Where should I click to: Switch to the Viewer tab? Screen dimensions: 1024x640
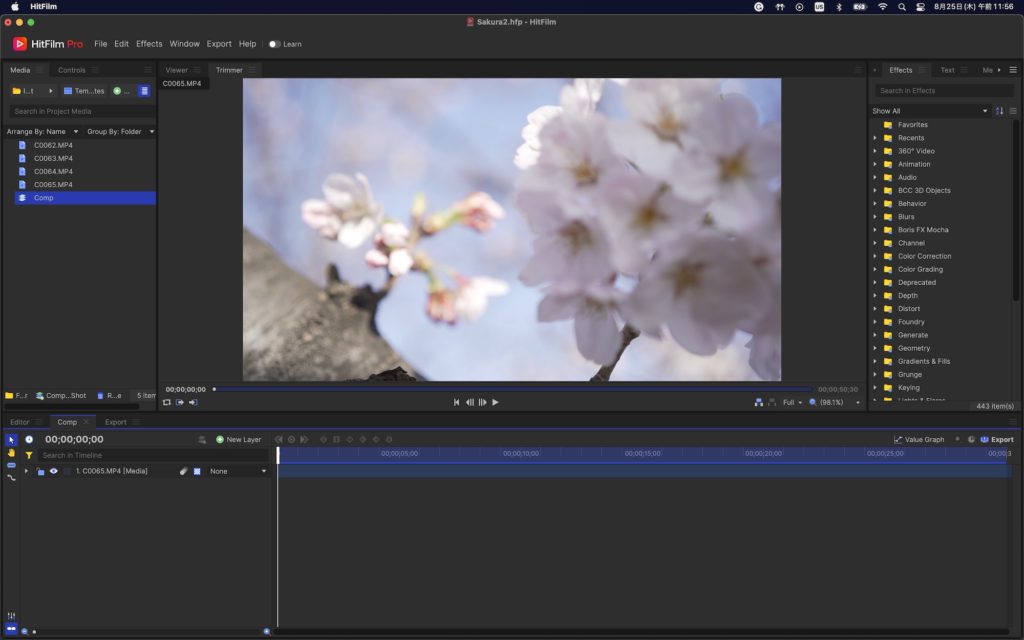176,70
